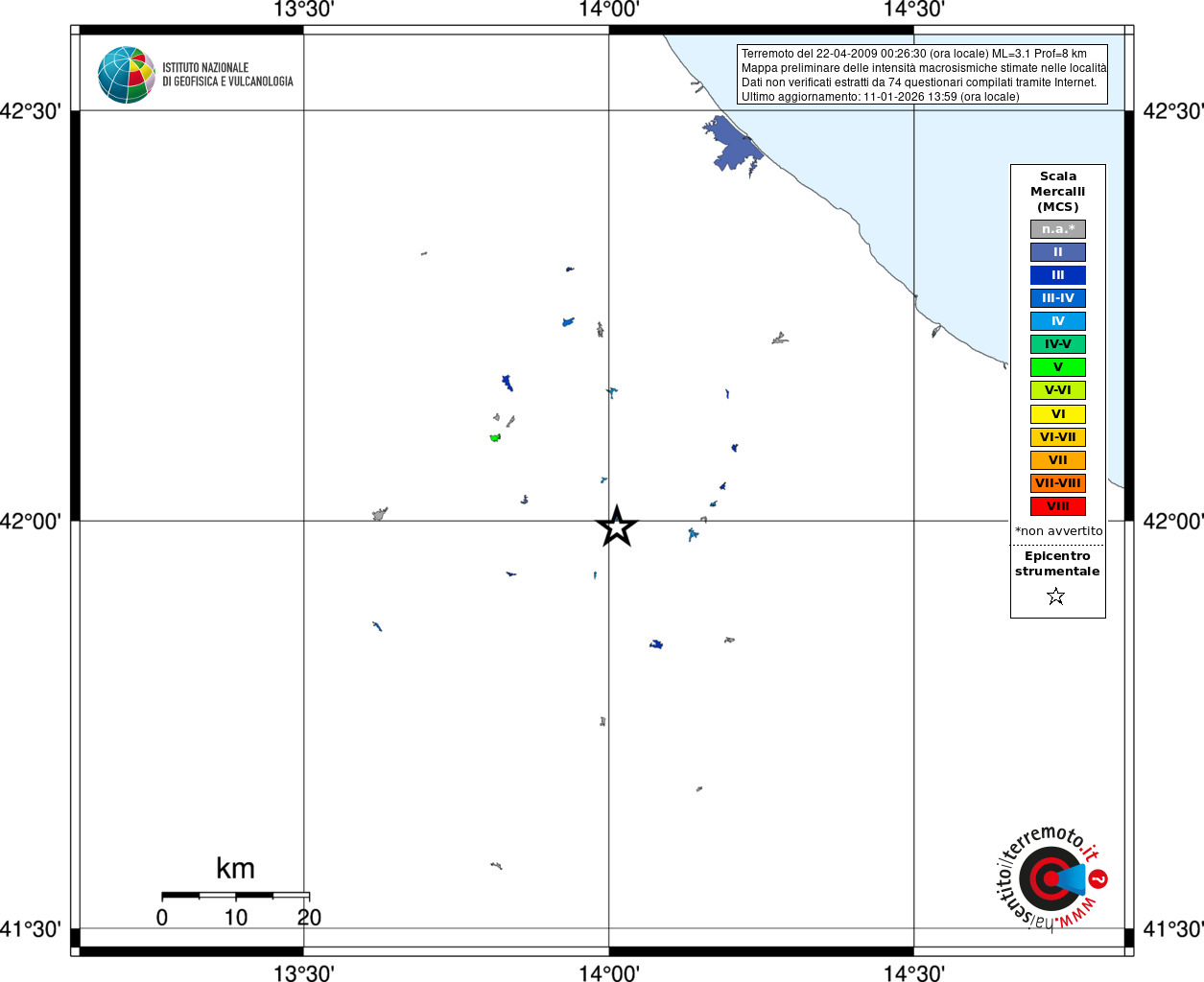Select the intensity VI yellow swatch
Viewport: 1204px width, 982px height.
click(x=1058, y=414)
